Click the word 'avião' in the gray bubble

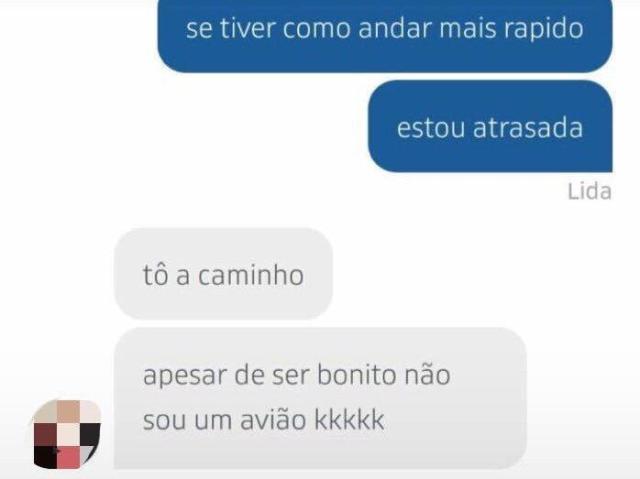(x=273, y=420)
